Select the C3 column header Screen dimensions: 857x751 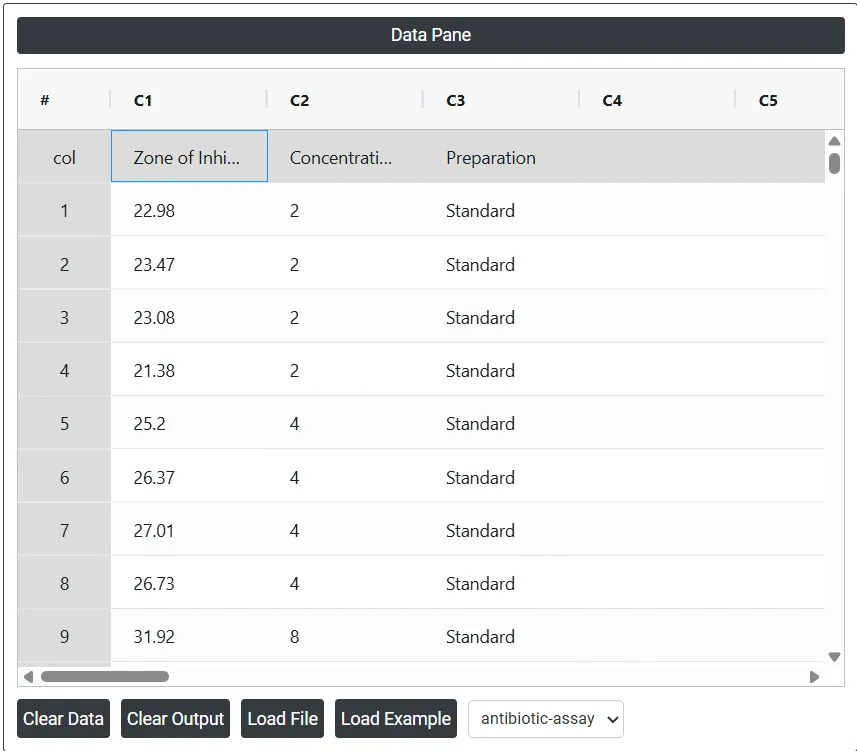pos(501,100)
